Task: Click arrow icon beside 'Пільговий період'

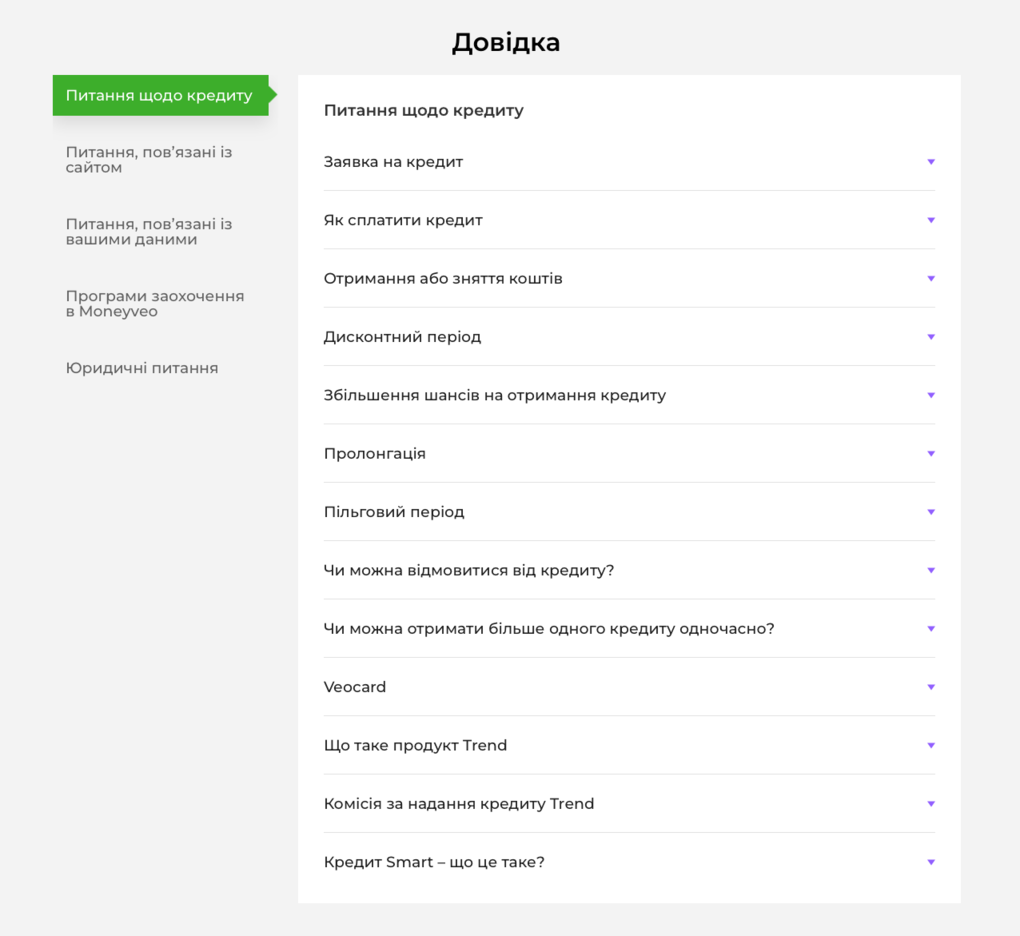Action: [x=931, y=512]
